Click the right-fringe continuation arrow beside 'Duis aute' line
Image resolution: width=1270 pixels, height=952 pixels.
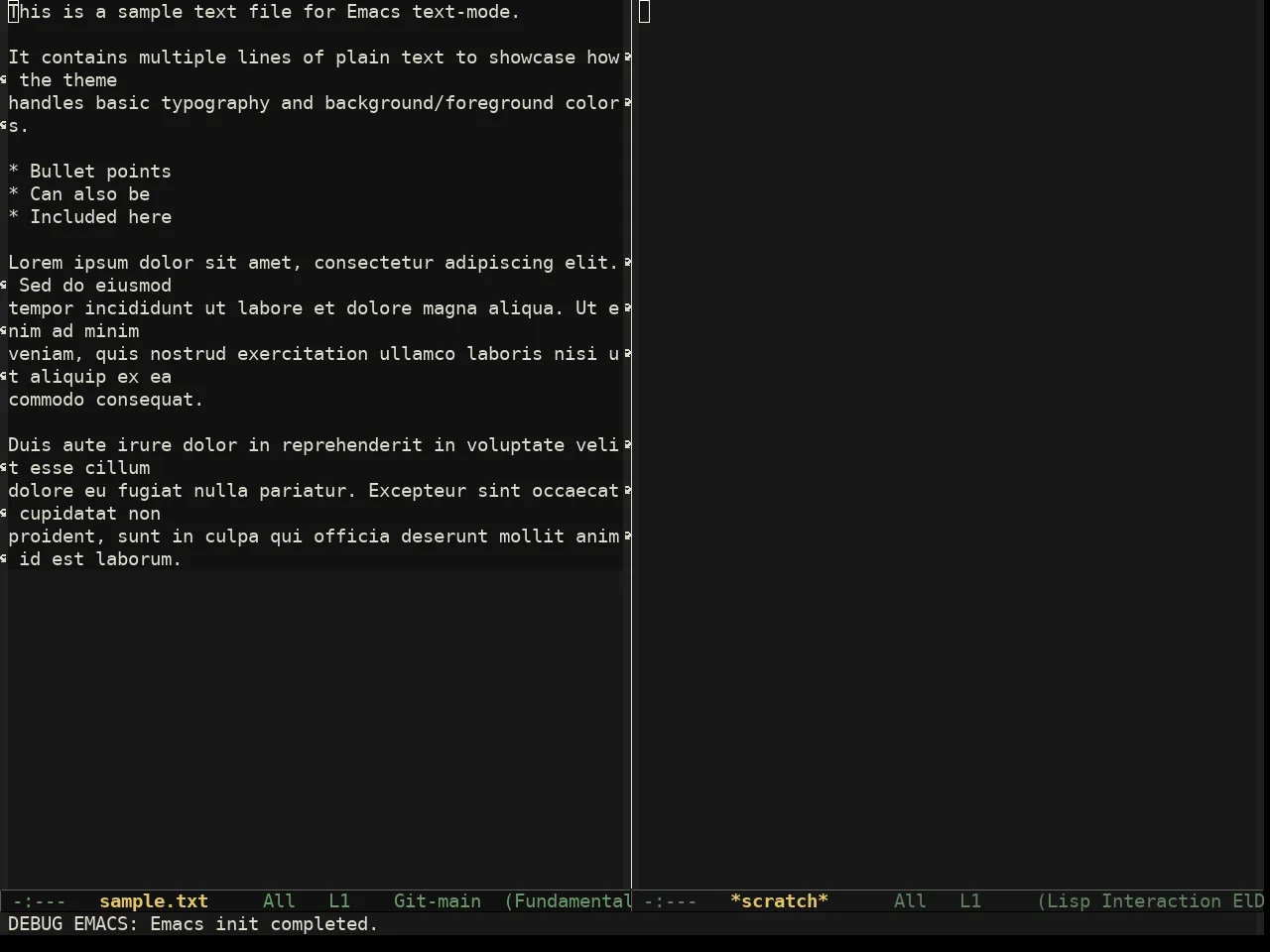(627, 445)
